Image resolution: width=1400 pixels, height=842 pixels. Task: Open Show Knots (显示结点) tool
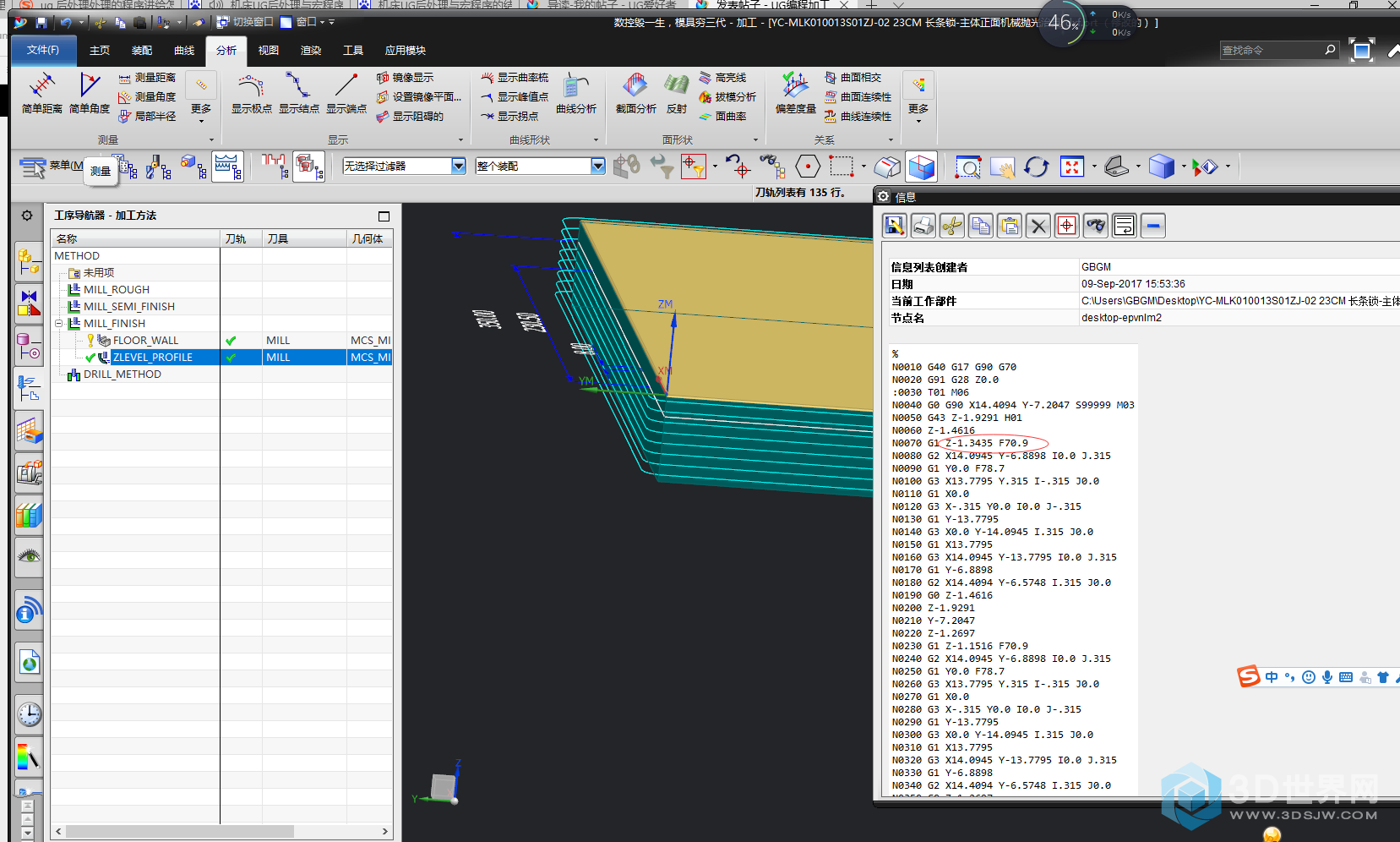[299, 94]
